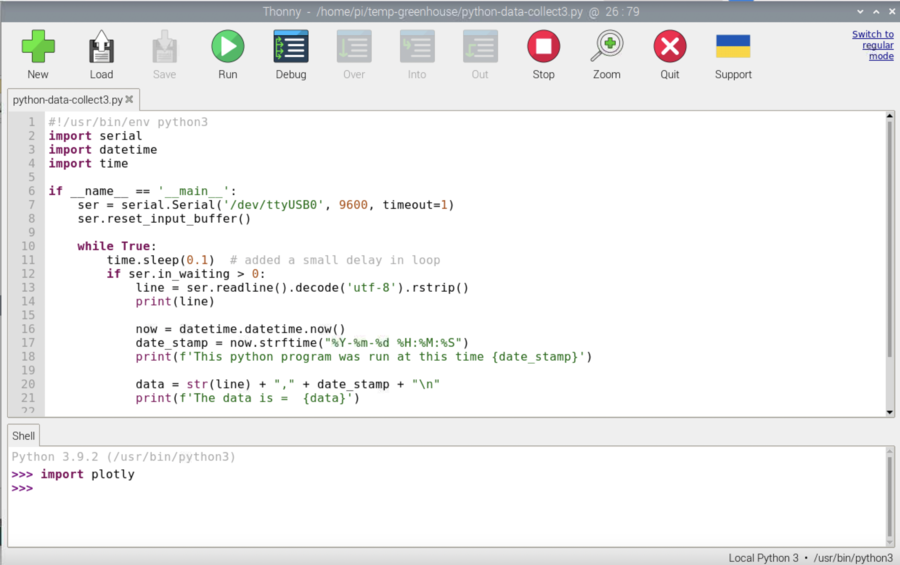Run the current Python script
The image size is (900, 565).
pyautogui.click(x=227, y=47)
